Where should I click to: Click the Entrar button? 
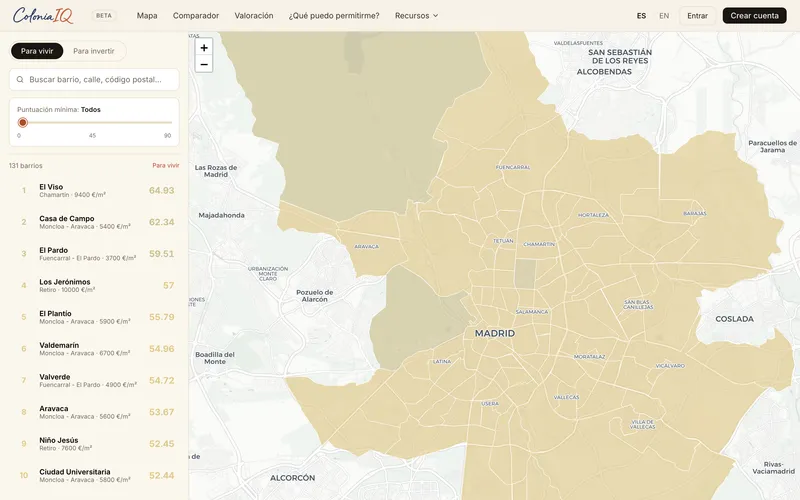[697, 16]
